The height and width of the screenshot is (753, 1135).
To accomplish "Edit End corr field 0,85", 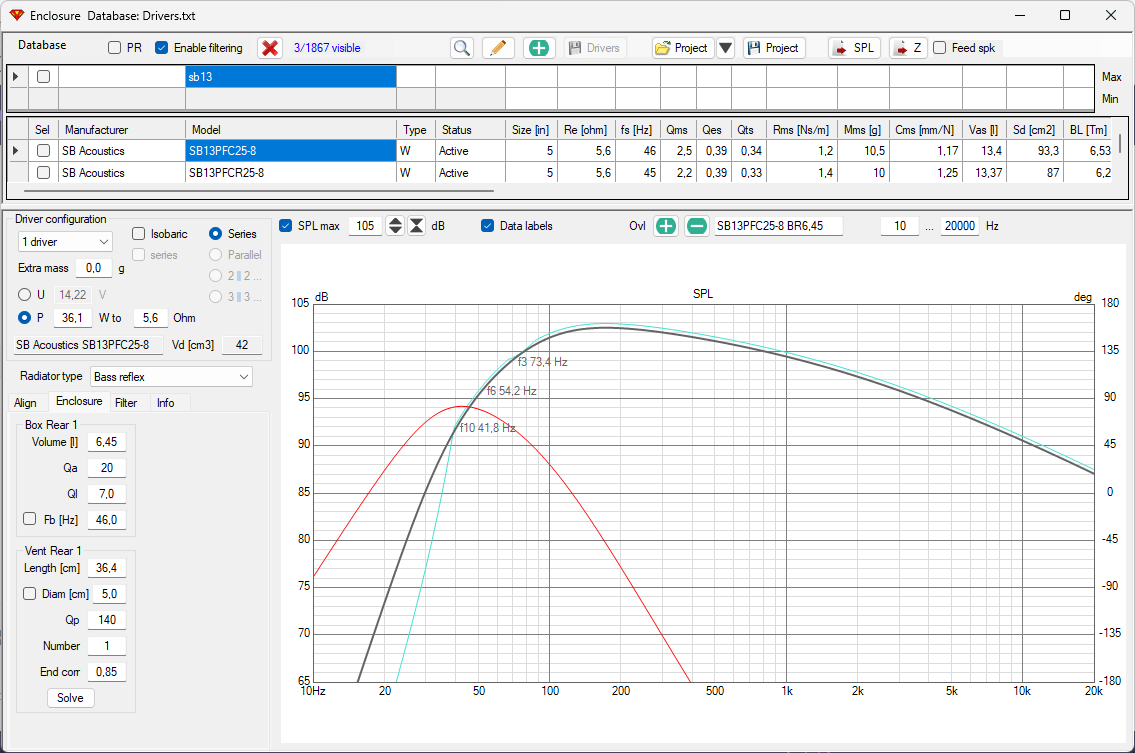I will (107, 672).
